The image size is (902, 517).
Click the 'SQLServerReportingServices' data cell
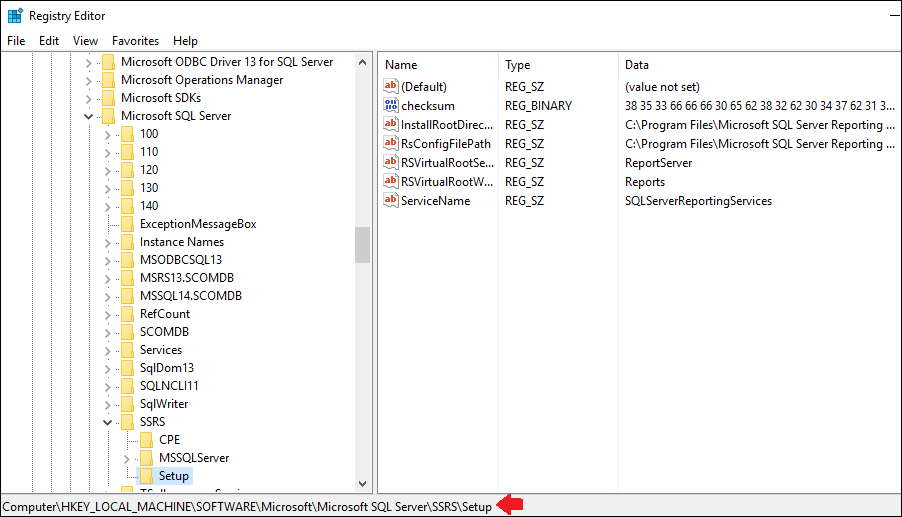pos(698,201)
